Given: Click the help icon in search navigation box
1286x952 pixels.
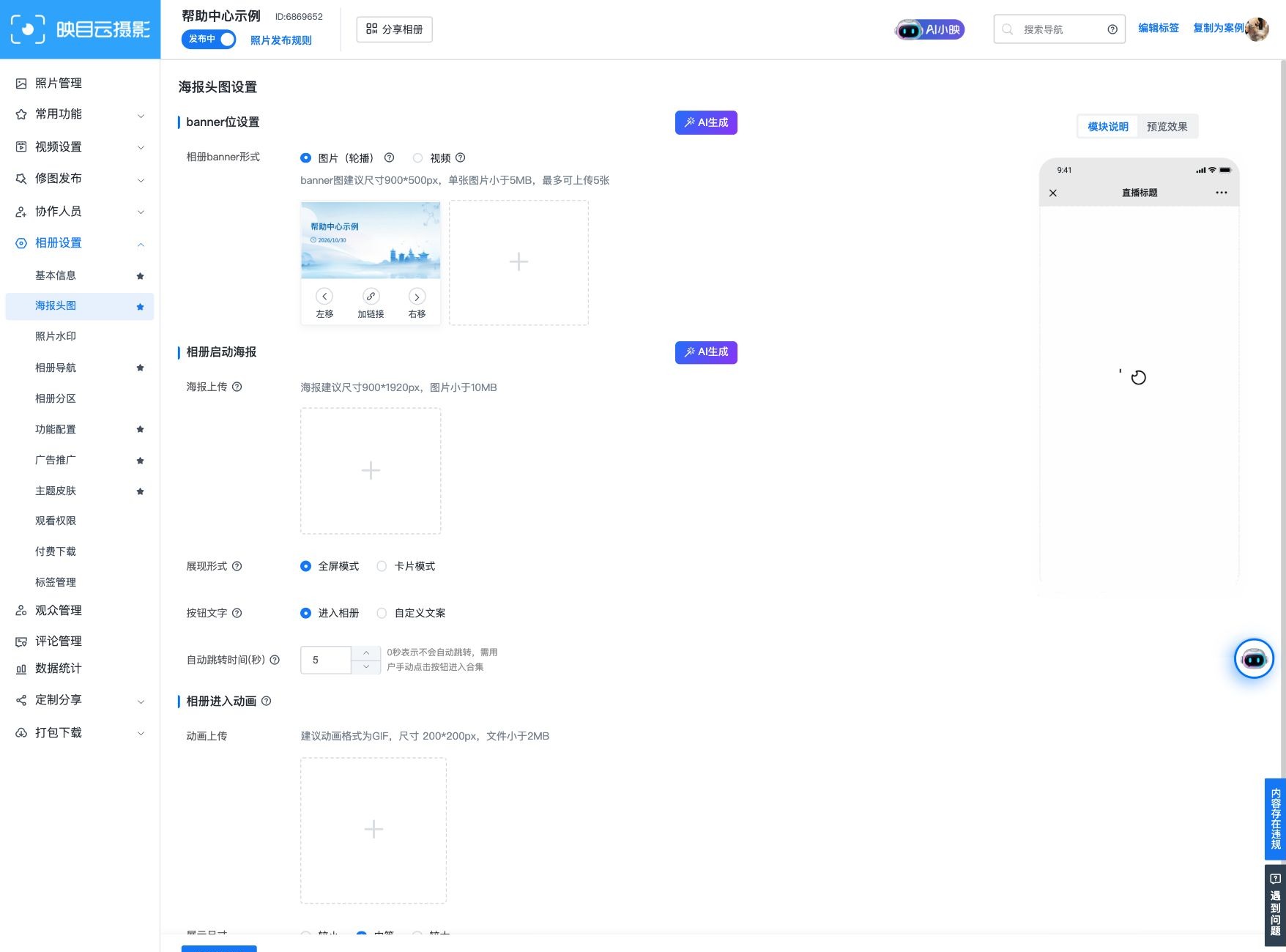Looking at the screenshot, I should coord(1112,29).
